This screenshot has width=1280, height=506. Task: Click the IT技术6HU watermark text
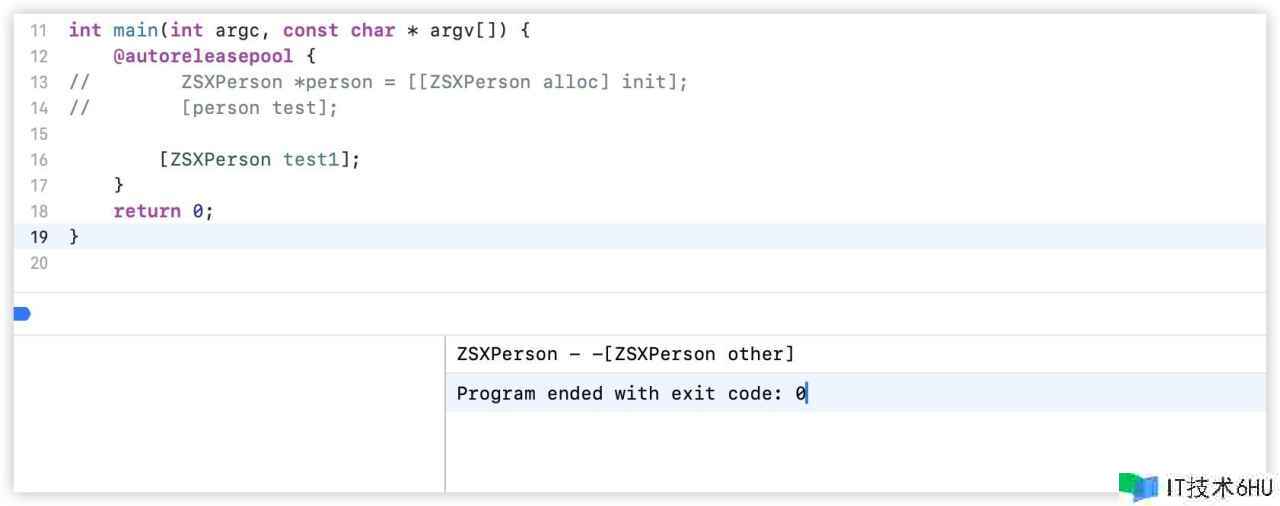coord(1219,488)
